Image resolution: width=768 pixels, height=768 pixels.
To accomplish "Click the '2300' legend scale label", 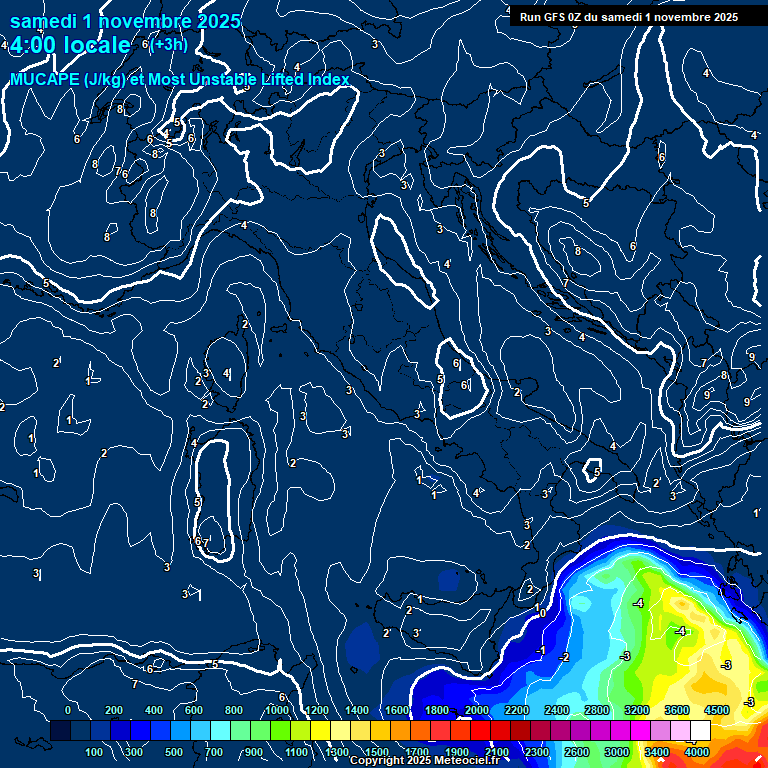I will (x=537, y=752).
